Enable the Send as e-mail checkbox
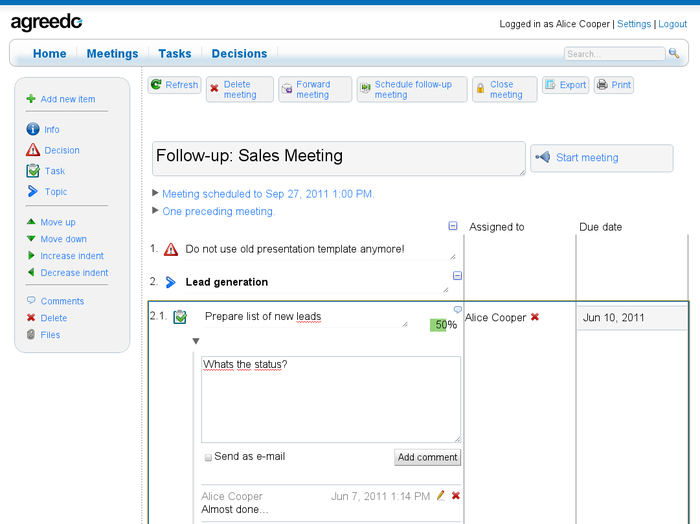Image resolution: width=700 pixels, height=524 pixels. 208,457
